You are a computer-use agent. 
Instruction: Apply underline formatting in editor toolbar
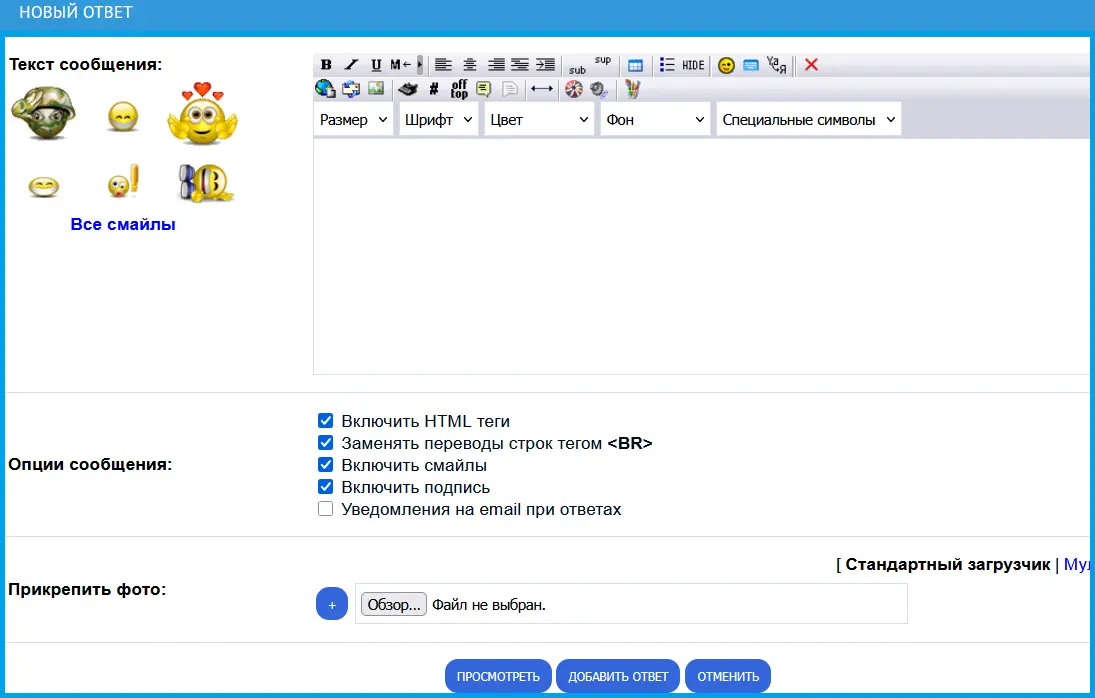pyautogui.click(x=376, y=65)
